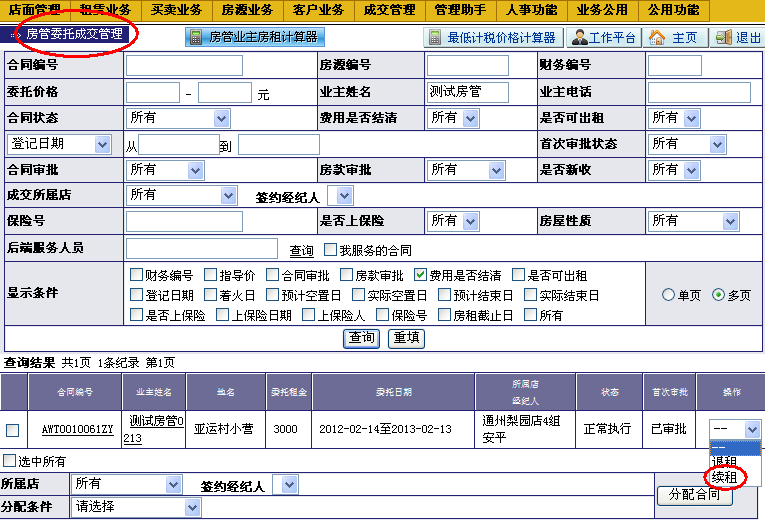Click calculator icon beside 最低计税价格计算器

pos(435,37)
